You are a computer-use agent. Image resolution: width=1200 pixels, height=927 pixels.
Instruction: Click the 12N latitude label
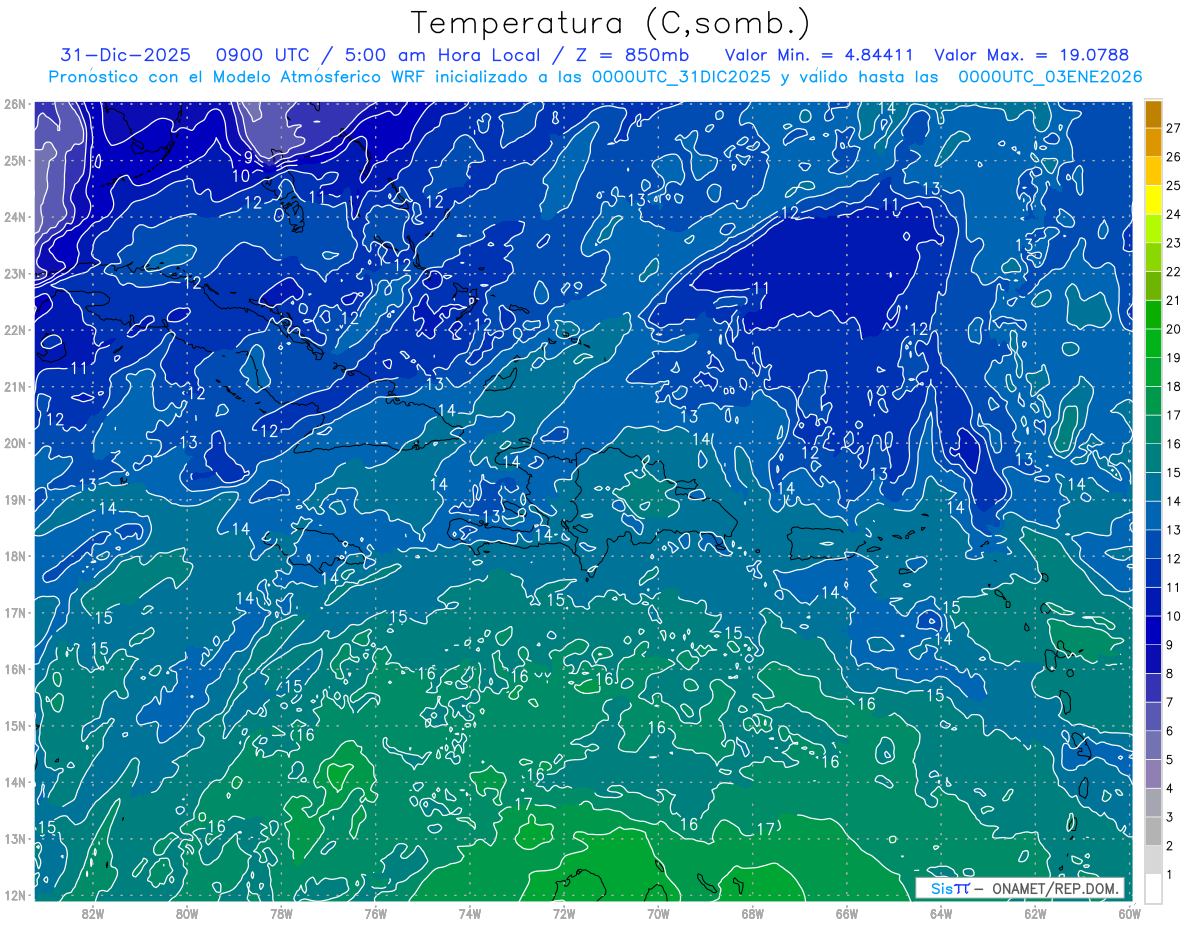click(x=15, y=895)
